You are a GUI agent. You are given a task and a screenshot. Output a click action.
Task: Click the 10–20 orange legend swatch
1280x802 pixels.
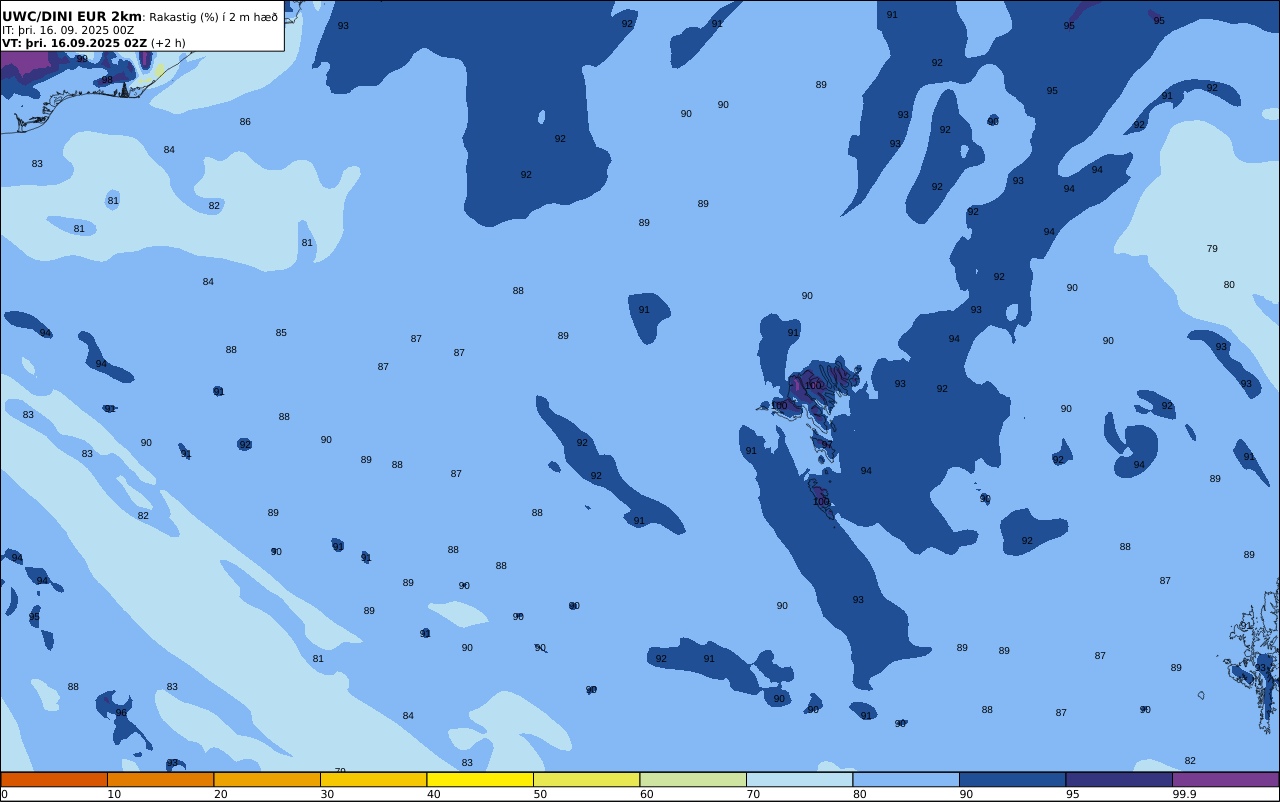pos(160,779)
